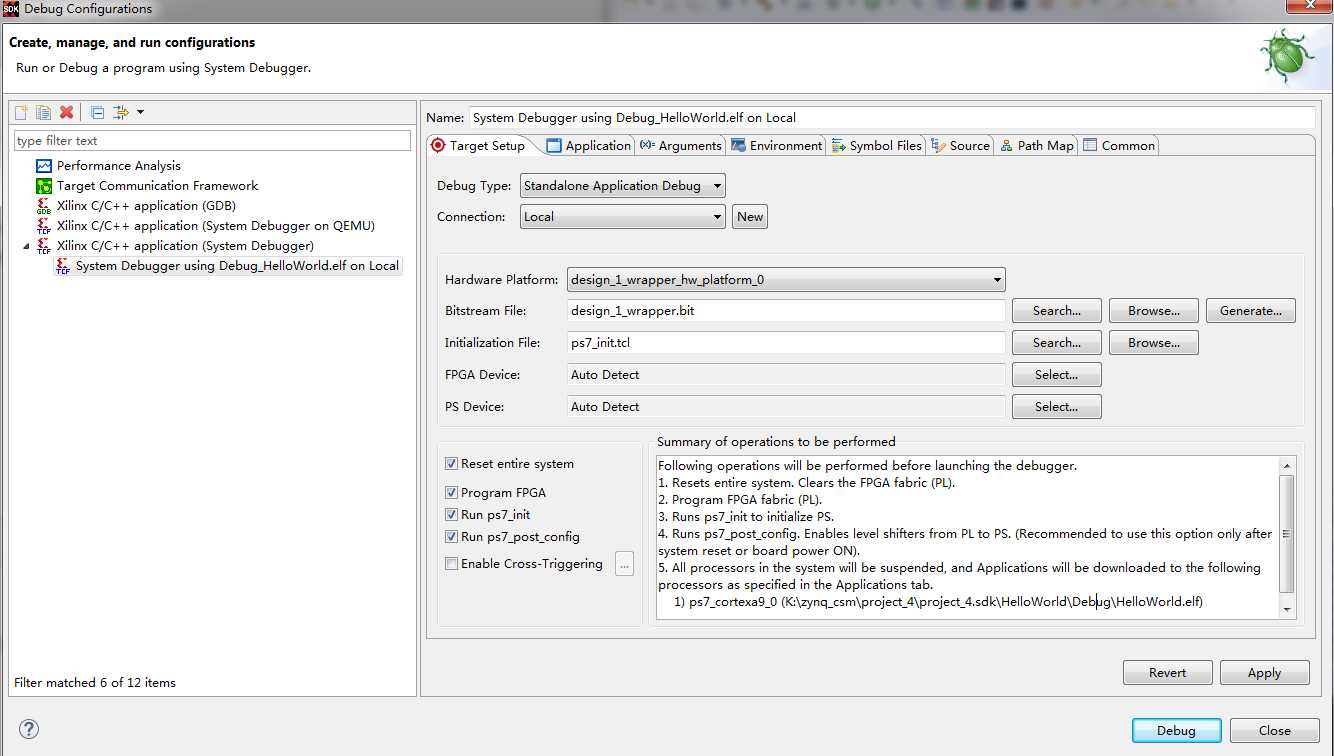Click the Bitstream File field

coord(786,311)
